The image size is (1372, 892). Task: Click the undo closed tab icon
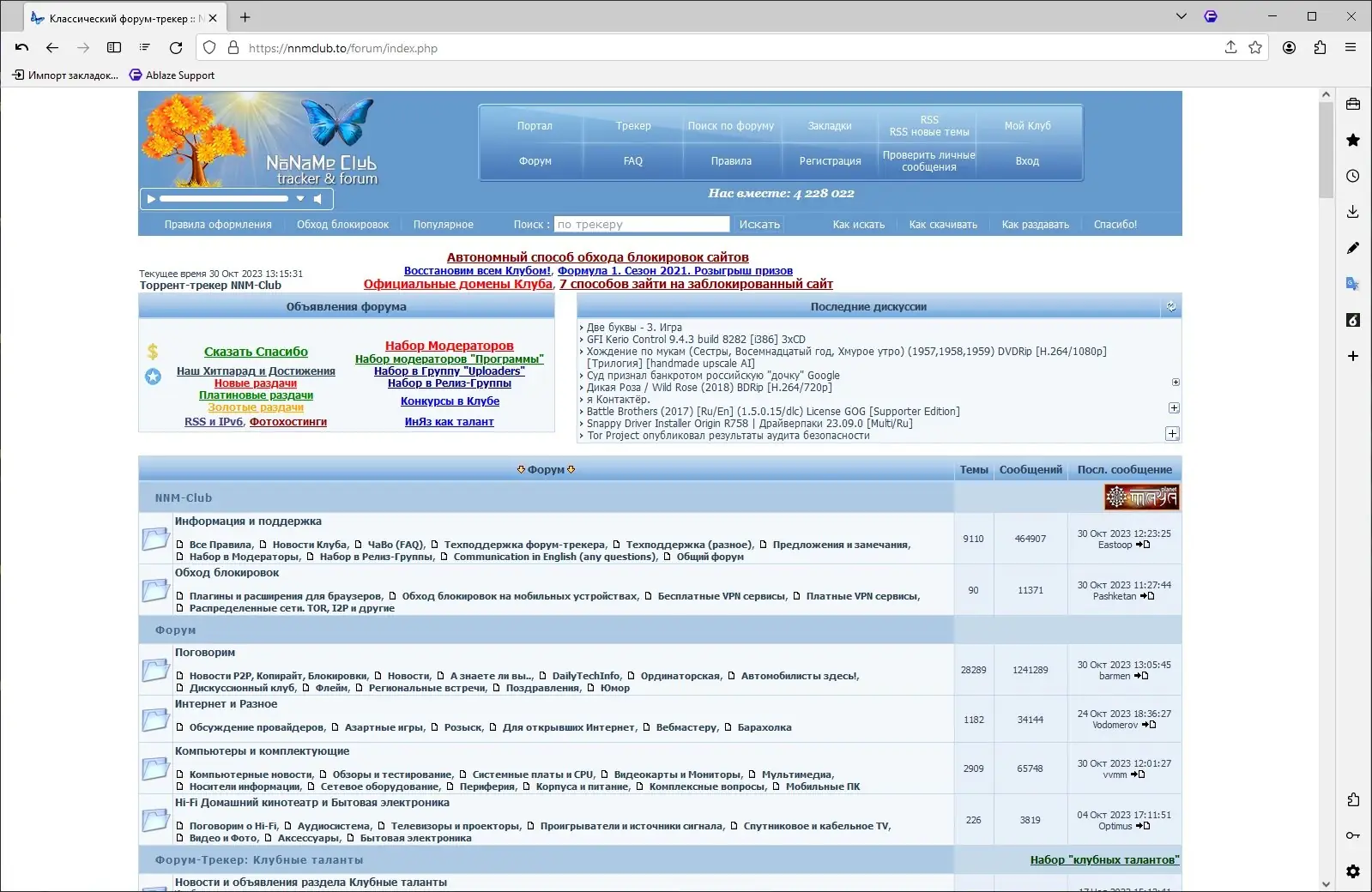(22, 48)
